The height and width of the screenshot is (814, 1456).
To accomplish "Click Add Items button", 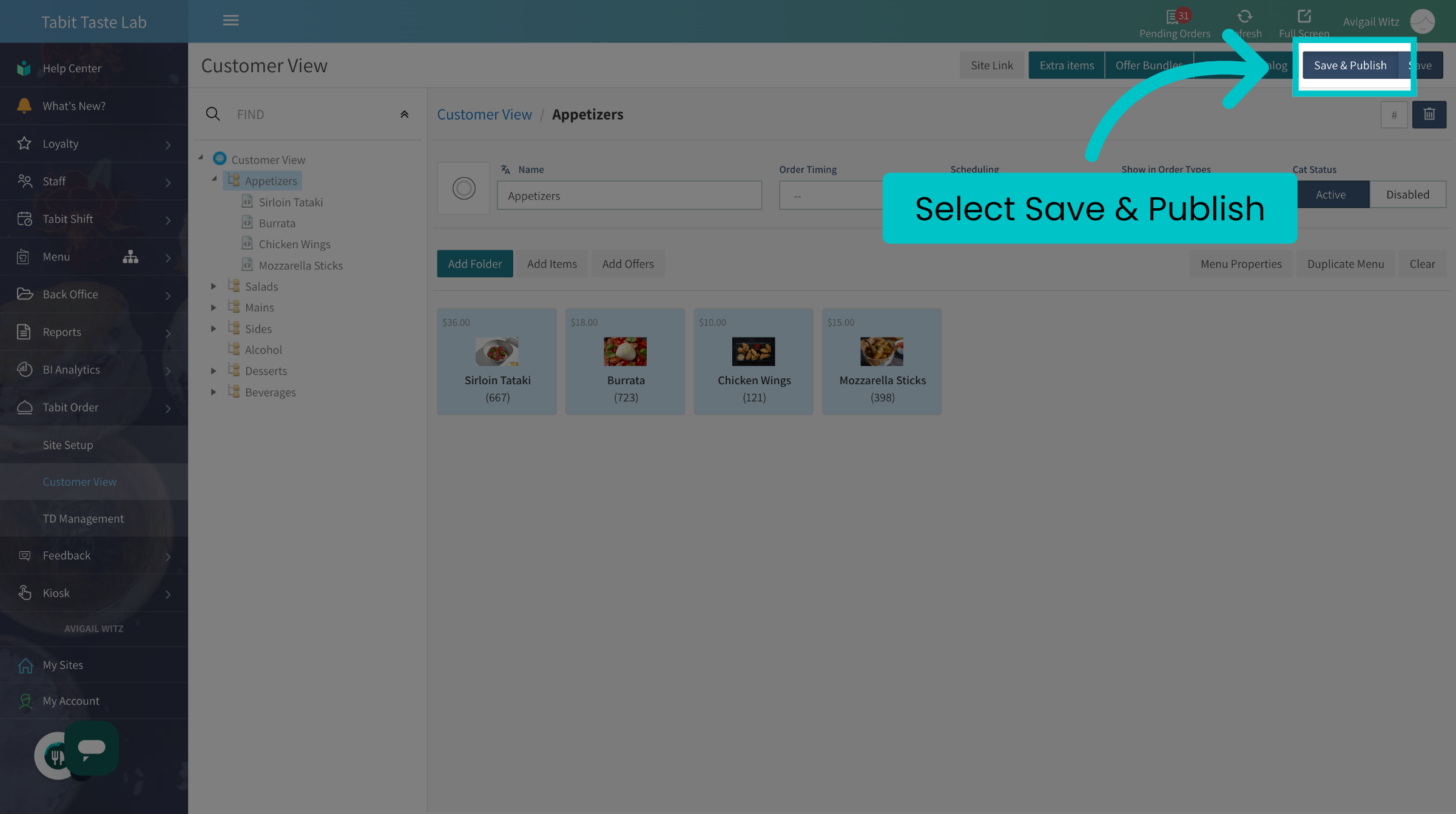I will click(552, 263).
